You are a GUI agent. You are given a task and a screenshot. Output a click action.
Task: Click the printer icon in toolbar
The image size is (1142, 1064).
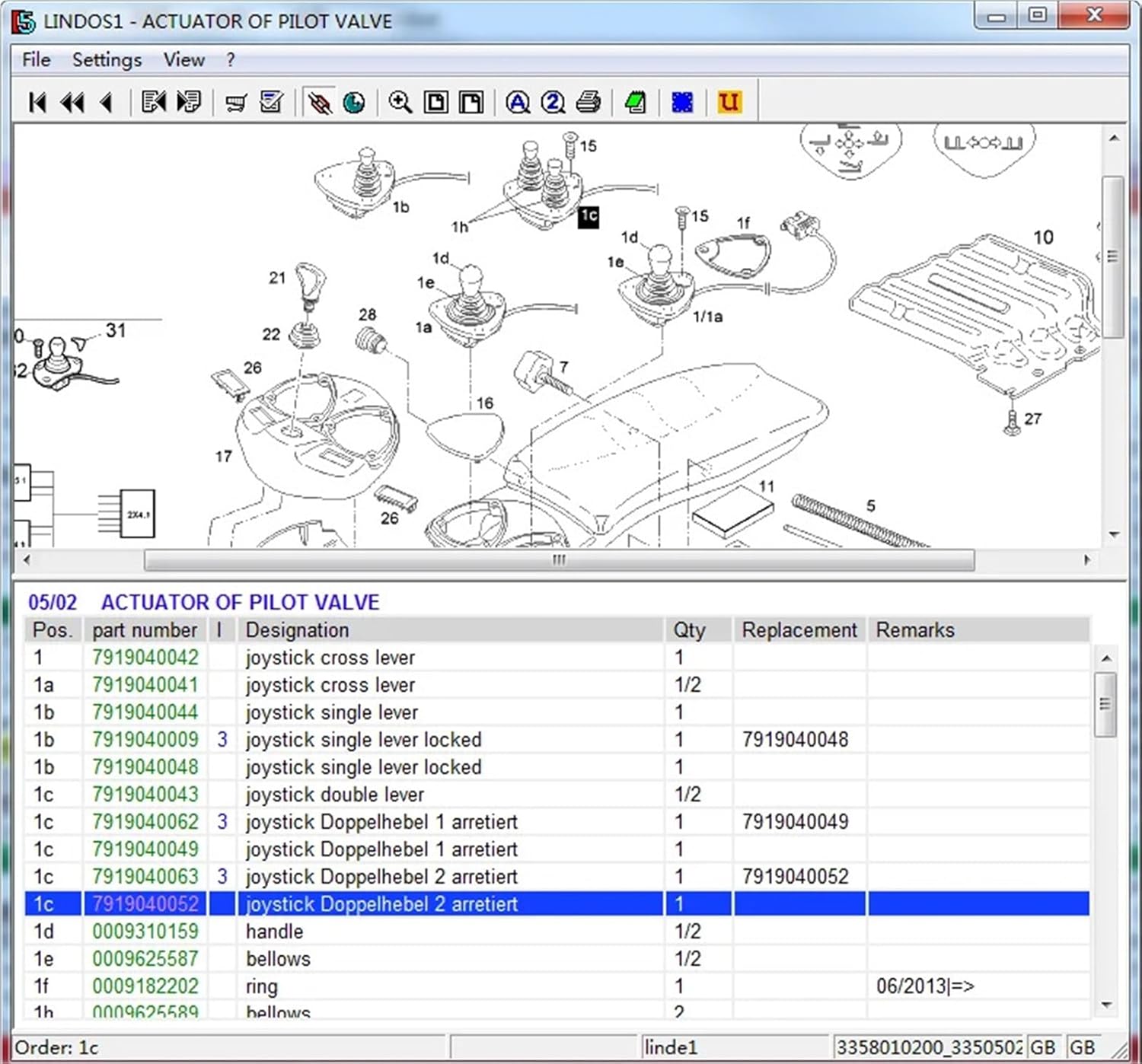(588, 102)
